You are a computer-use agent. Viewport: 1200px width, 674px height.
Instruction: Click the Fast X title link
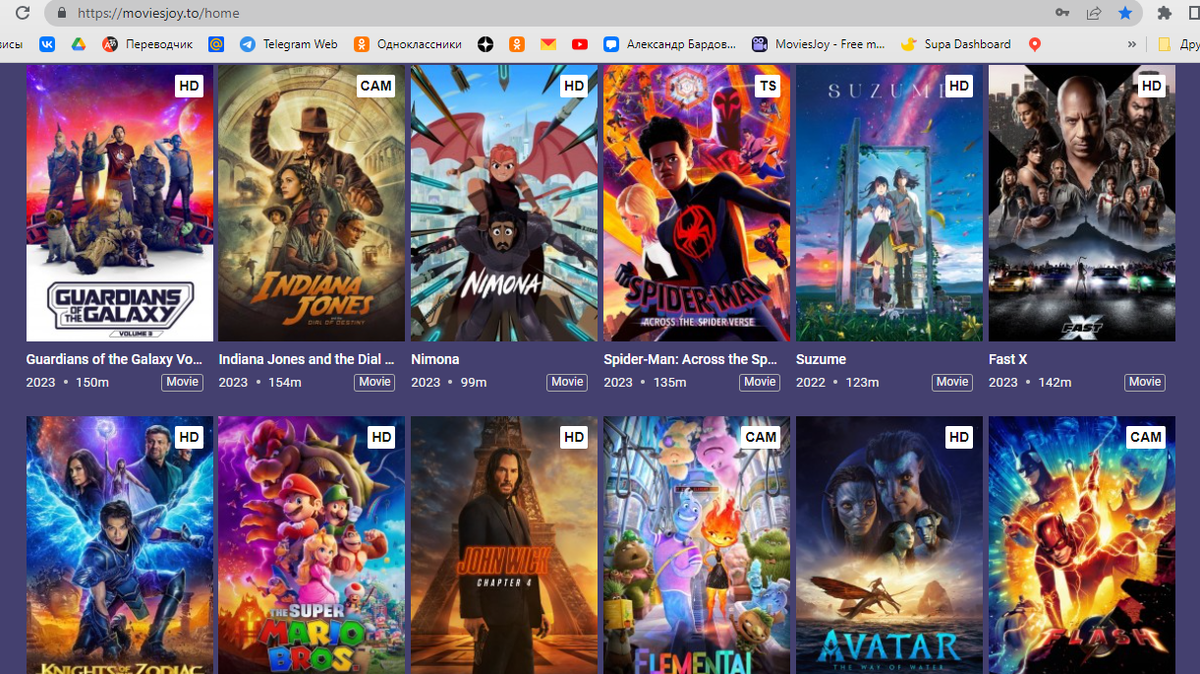[1008, 359]
